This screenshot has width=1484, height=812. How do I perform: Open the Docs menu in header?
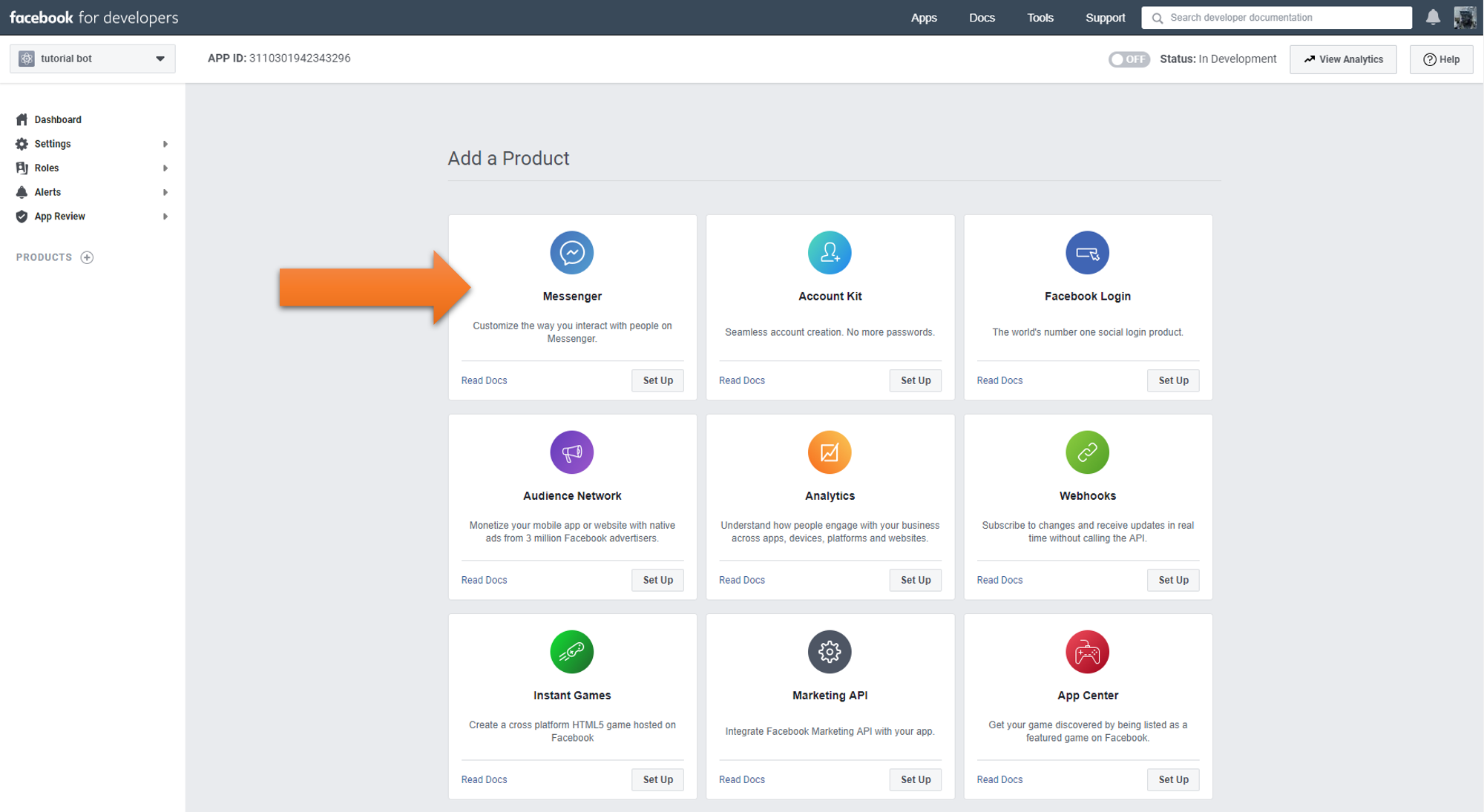(x=981, y=18)
